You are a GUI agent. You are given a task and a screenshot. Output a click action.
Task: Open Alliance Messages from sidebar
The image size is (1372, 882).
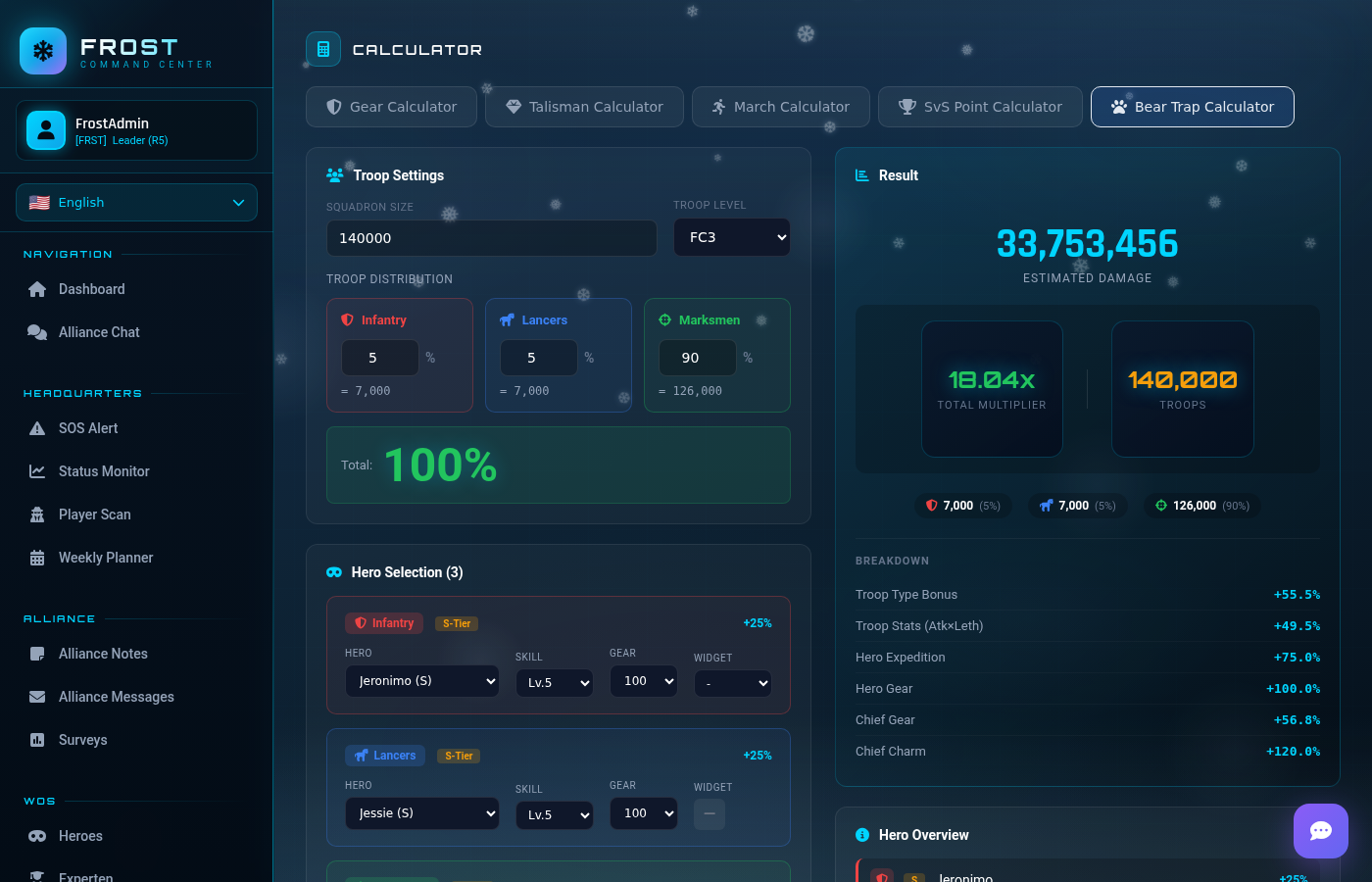116,697
